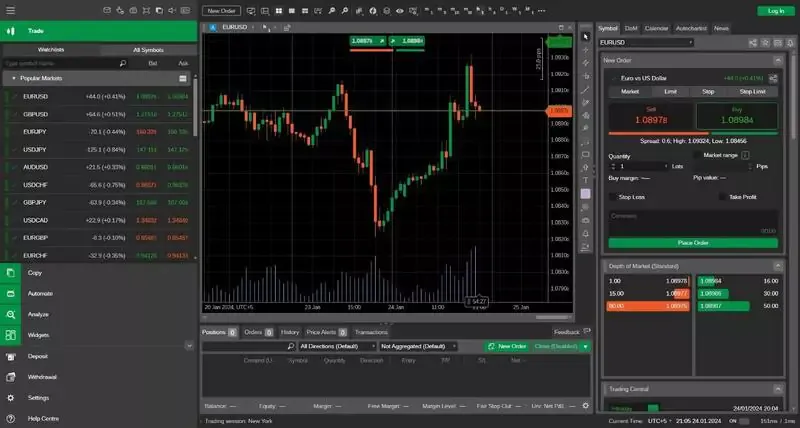
Task: Click the bell alert icon beside the EURUSD symbol selector
Action: (790, 43)
